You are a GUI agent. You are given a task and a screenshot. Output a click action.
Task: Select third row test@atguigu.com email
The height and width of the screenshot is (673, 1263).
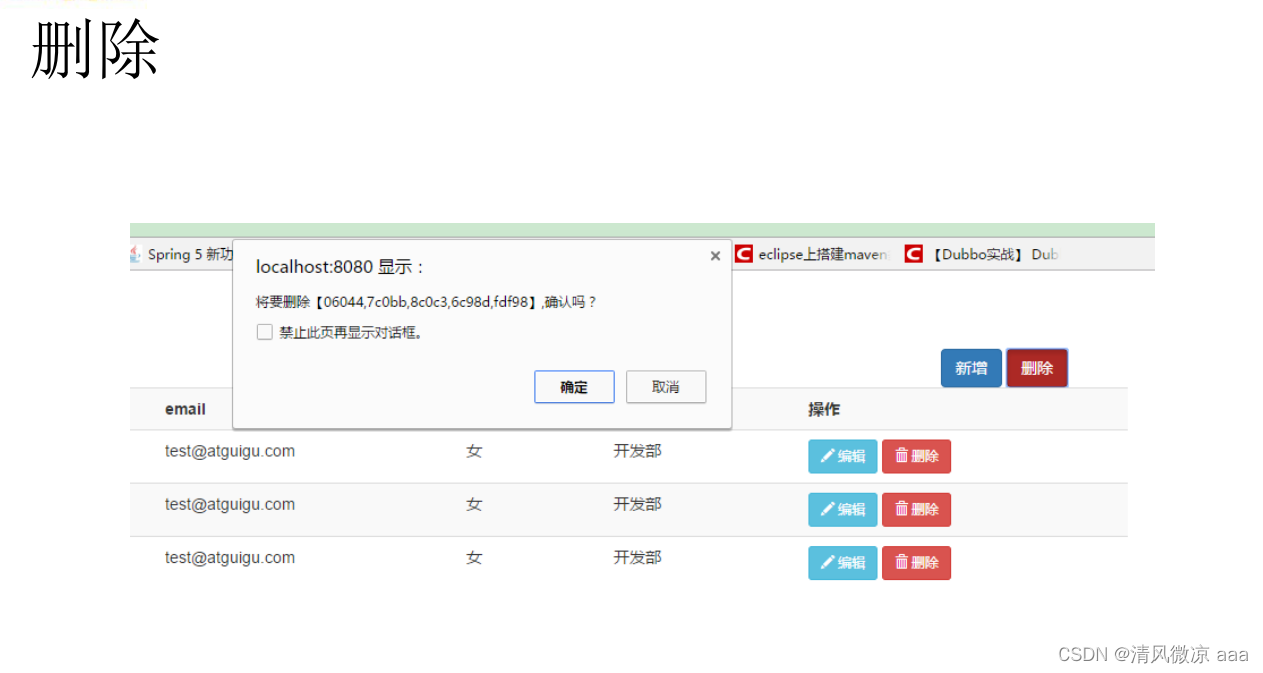coord(230,557)
